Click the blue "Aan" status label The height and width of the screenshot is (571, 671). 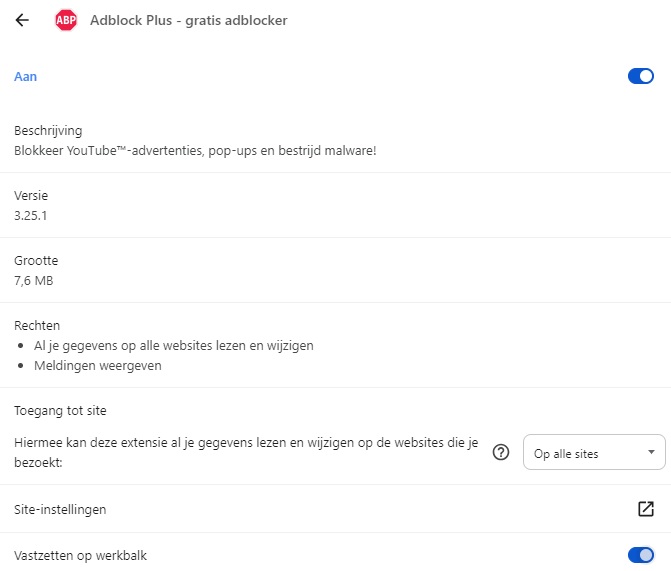[x=25, y=76]
